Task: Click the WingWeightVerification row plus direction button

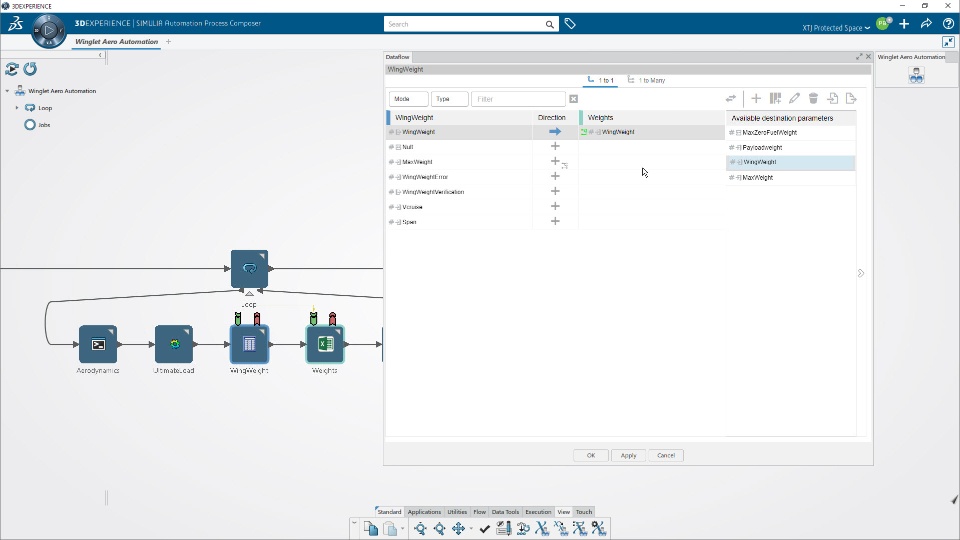Action: click(555, 191)
